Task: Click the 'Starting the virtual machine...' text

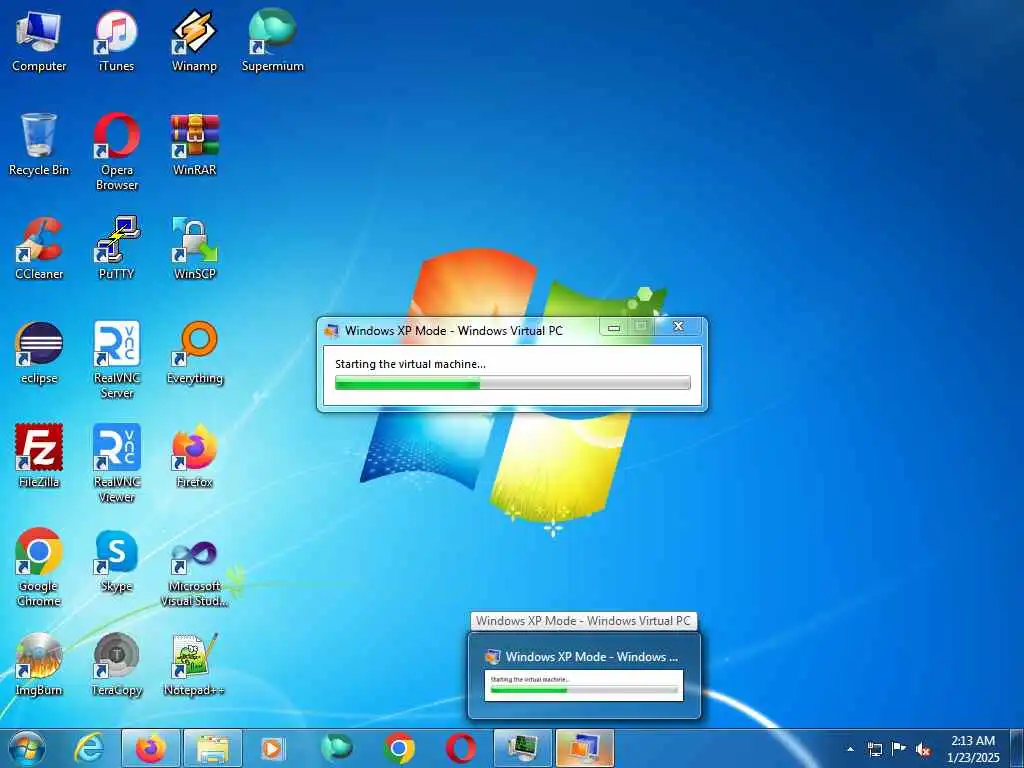Action: pyautogui.click(x=410, y=364)
